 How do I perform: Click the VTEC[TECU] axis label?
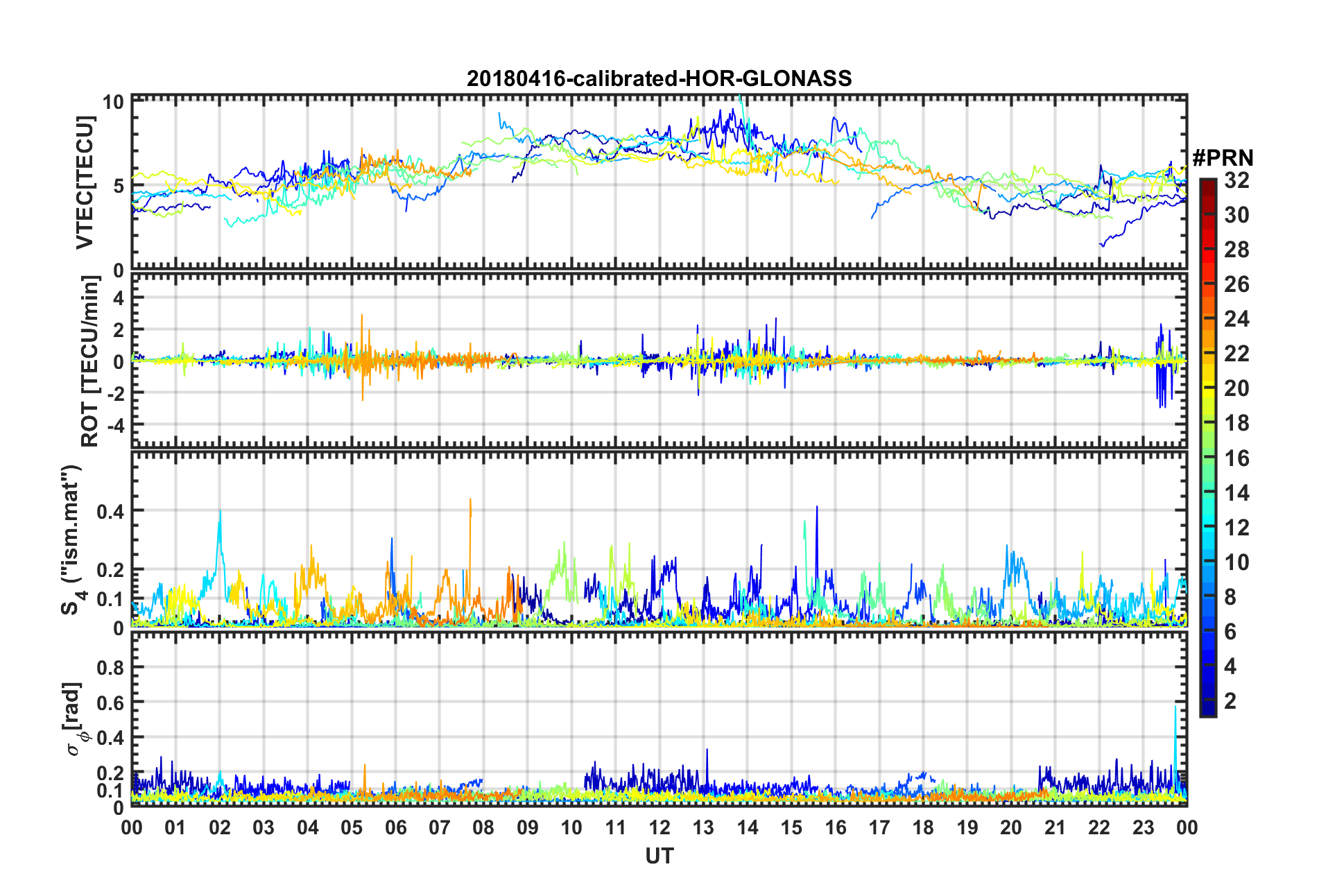85,182
